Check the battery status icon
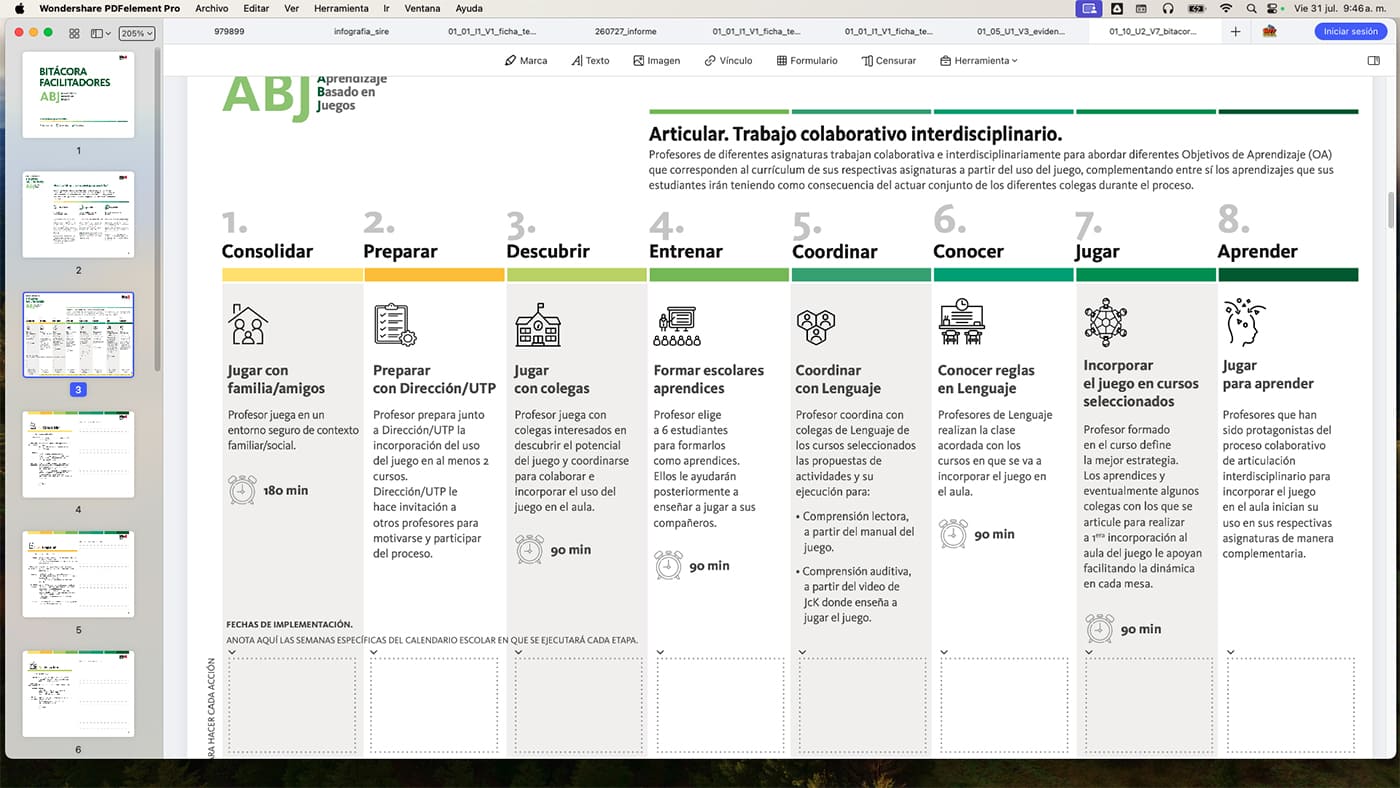1400x788 pixels. [1196, 8]
